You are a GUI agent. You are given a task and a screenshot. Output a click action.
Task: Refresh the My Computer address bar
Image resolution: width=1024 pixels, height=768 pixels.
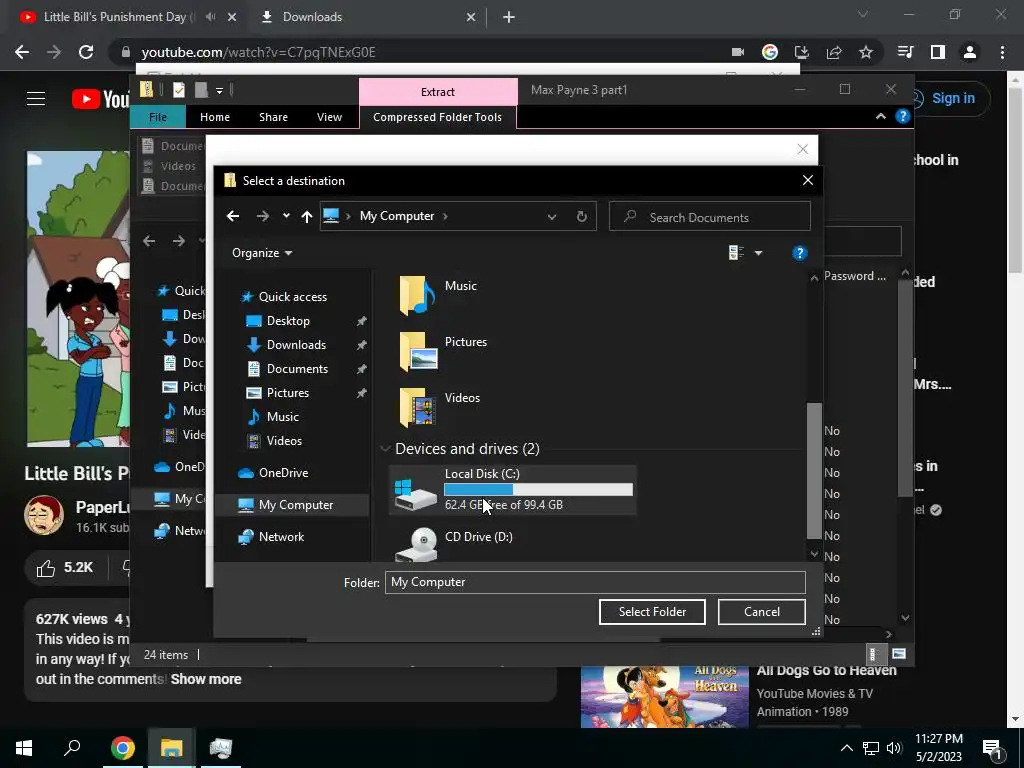click(x=581, y=216)
